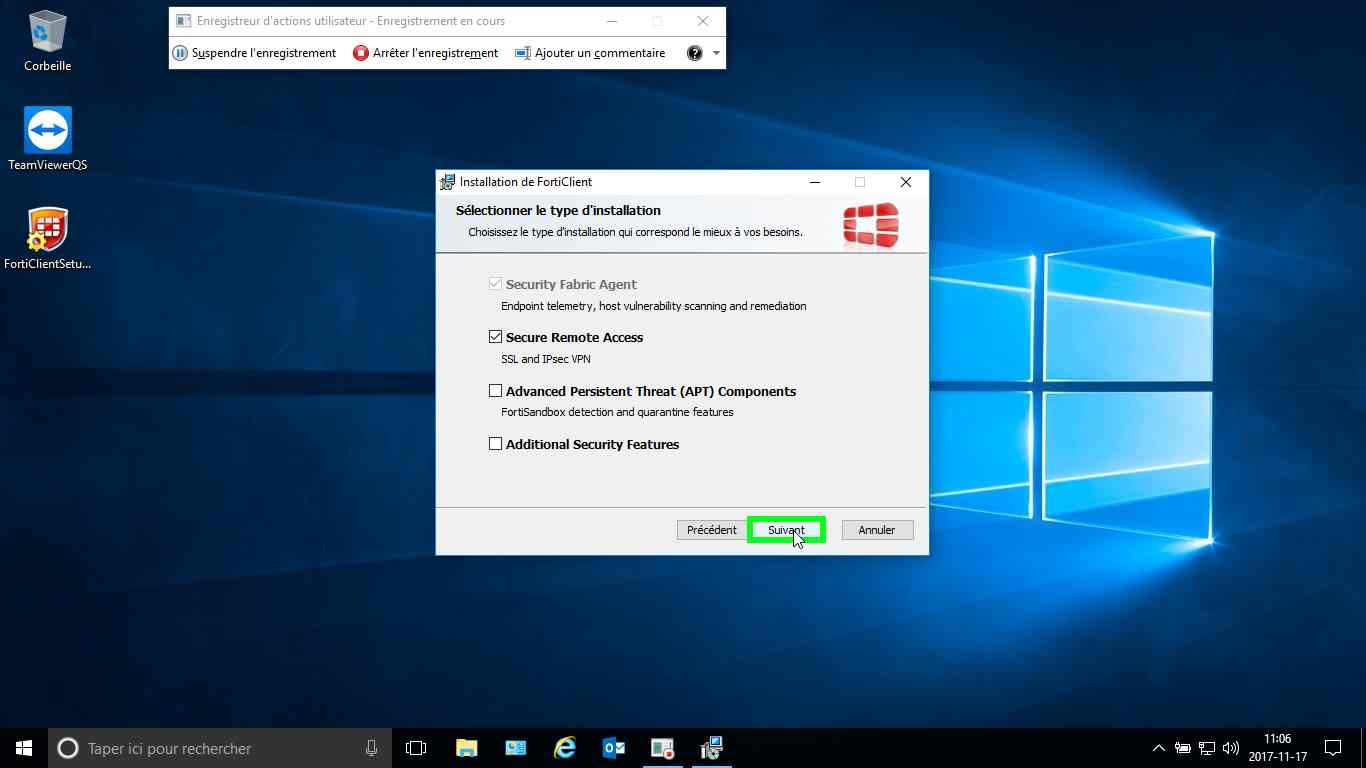
Task: Open Outlook from the taskbar
Action: (614, 748)
